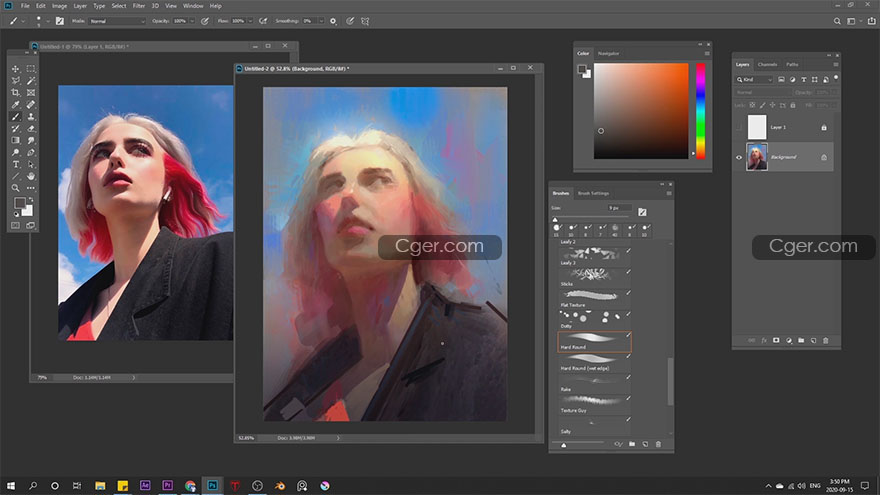Viewport: 880px width, 495px height.
Task: Click the foreground color swatch in toolbox
Action: (20, 203)
